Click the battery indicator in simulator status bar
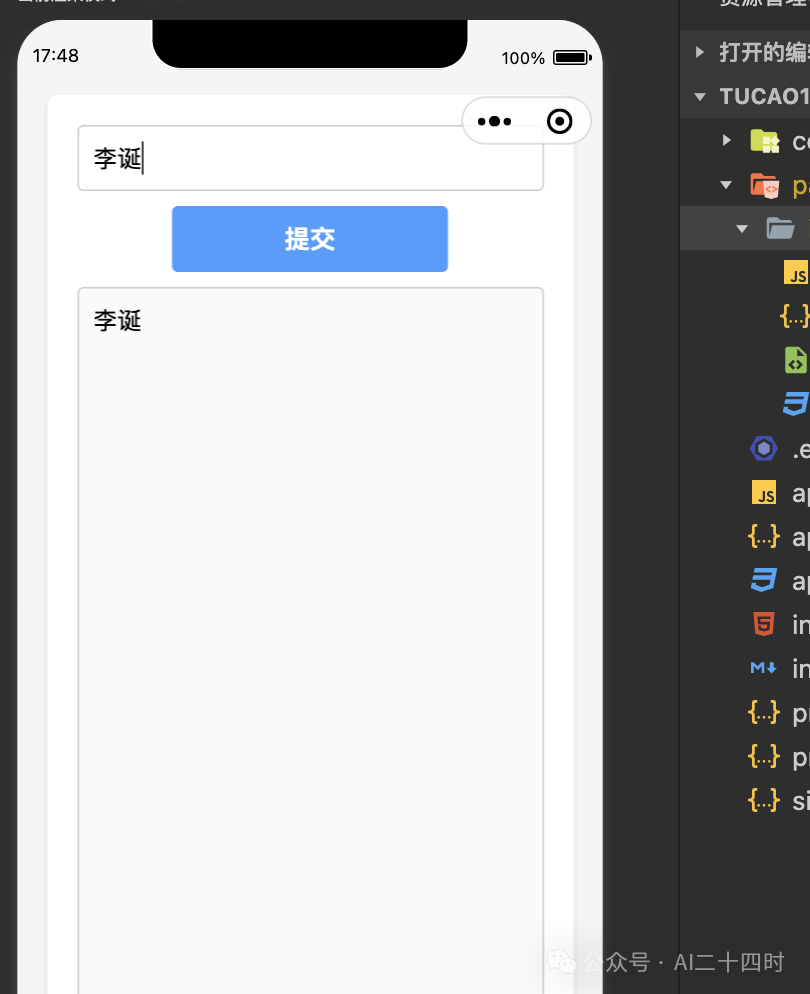The height and width of the screenshot is (994, 810). (x=572, y=58)
